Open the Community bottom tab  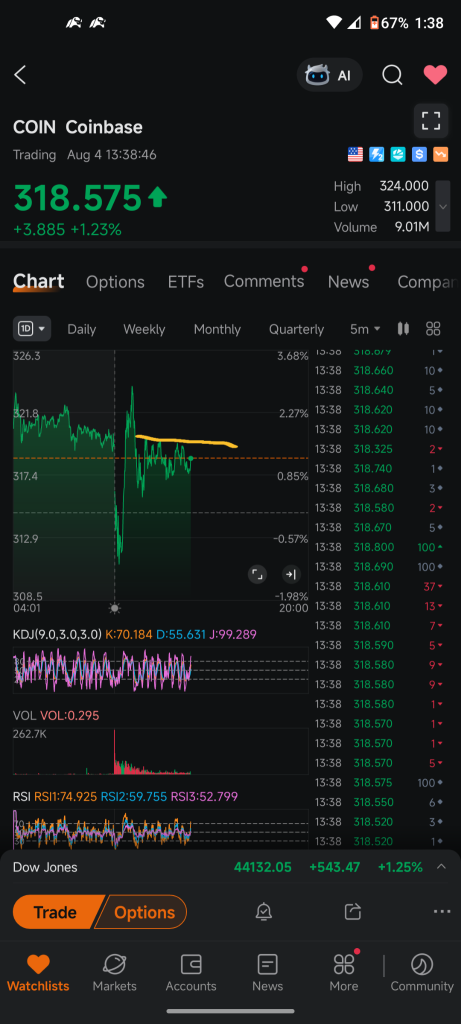click(x=422, y=973)
